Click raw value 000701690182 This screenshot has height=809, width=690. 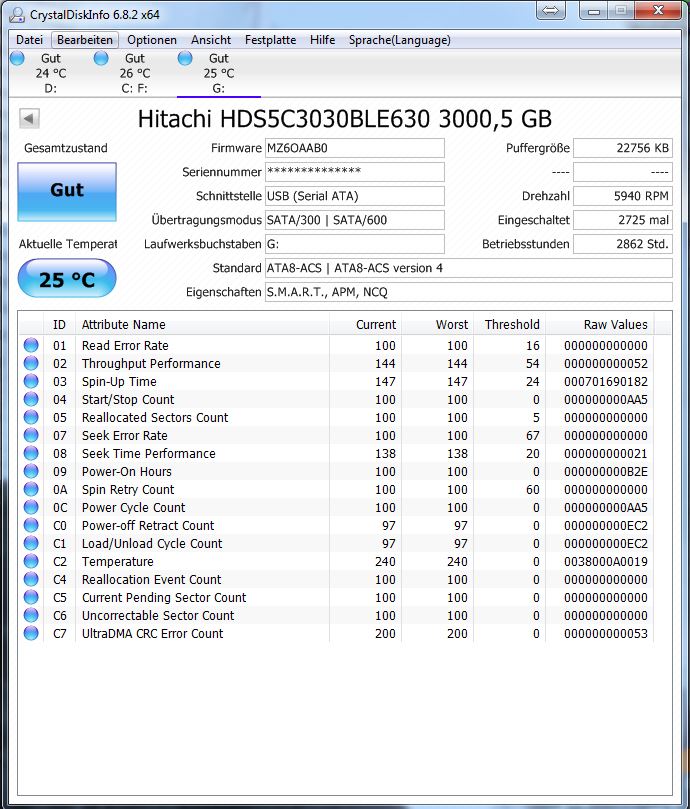(x=606, y=381)
